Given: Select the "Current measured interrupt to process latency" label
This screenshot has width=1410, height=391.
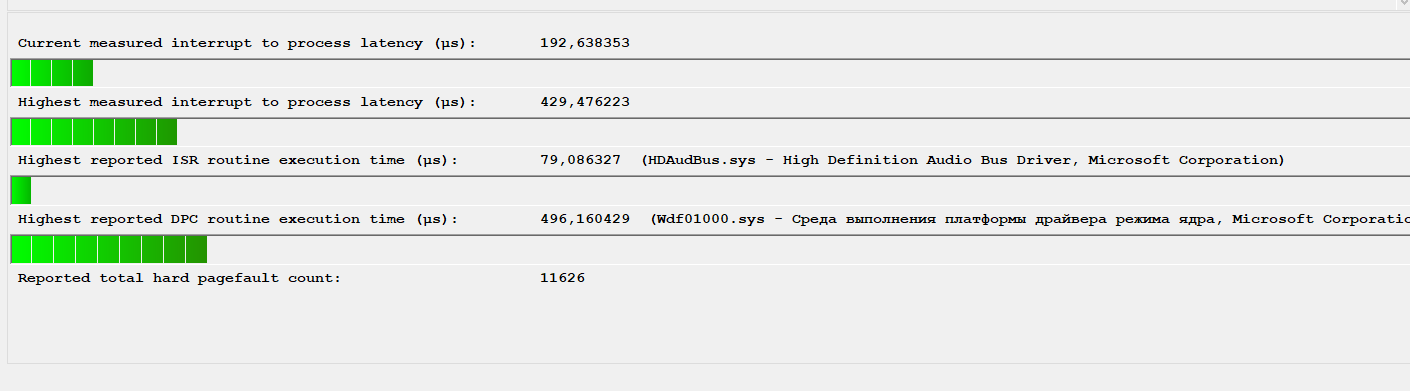Looking at the screenshot, I should (x=247, y=43).
